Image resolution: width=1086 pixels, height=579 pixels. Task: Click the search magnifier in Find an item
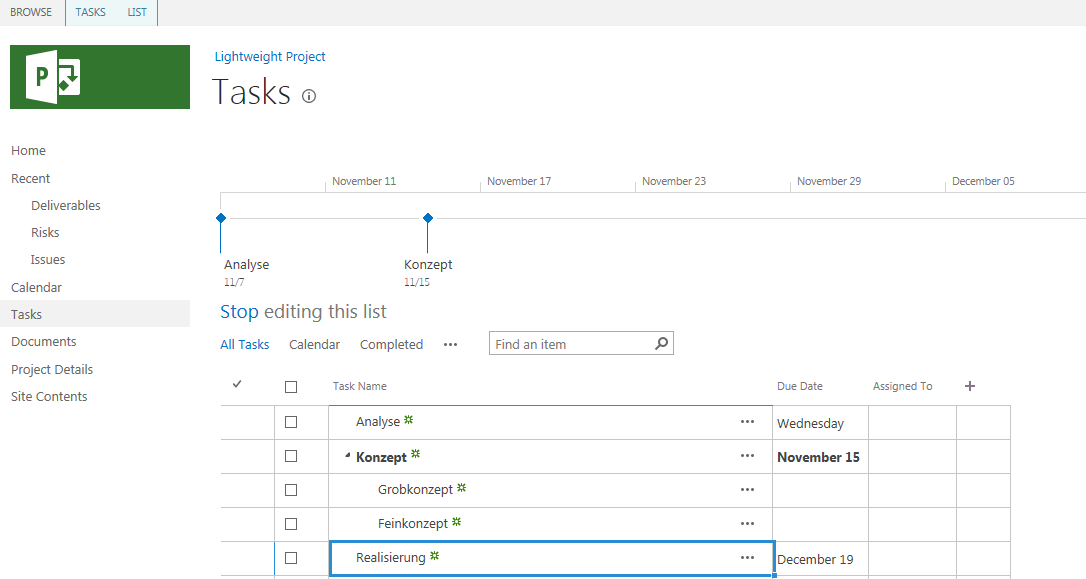[661, 344]
